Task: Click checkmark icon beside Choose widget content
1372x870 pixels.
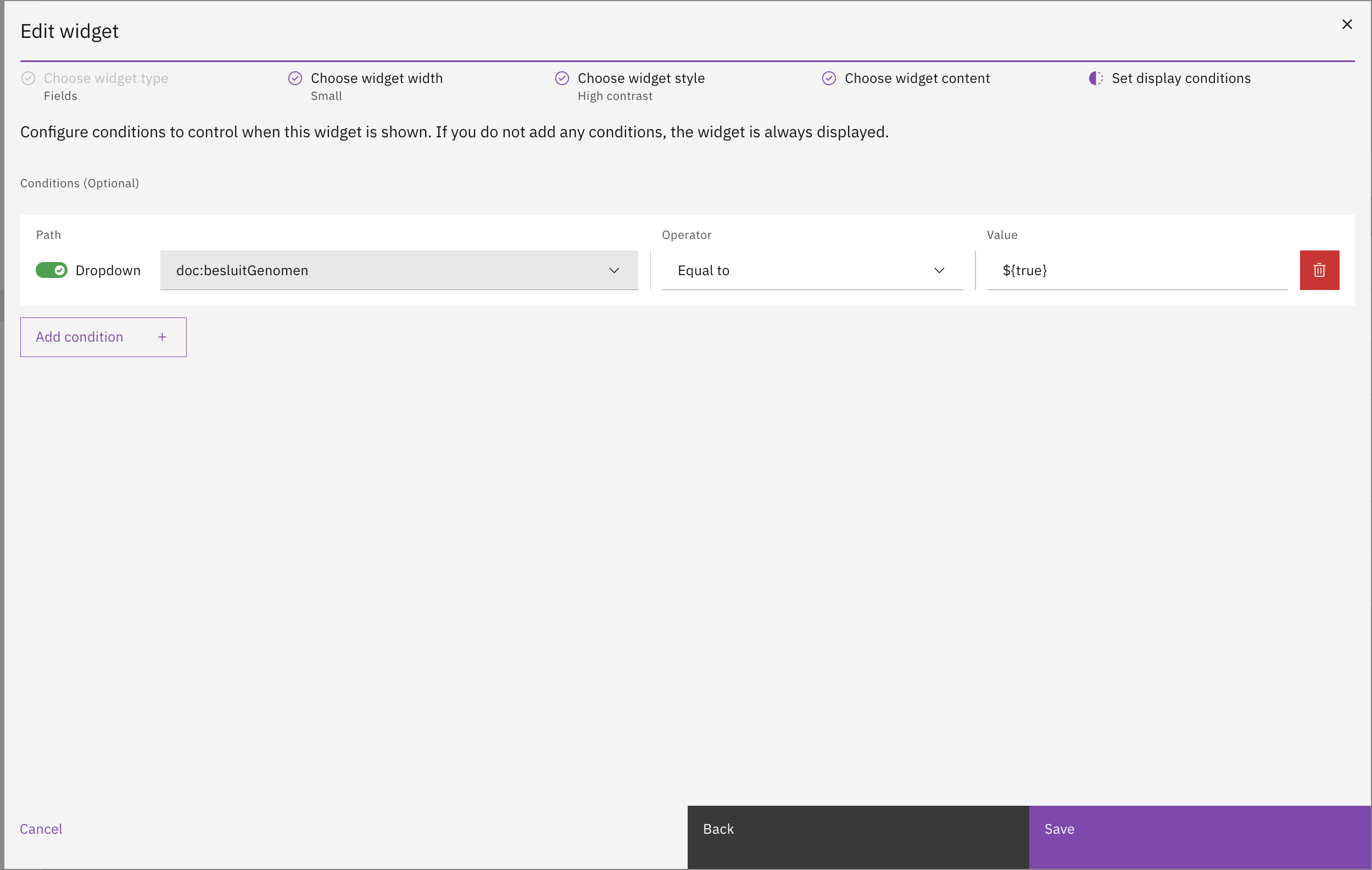Action: [x=828, y=78]
